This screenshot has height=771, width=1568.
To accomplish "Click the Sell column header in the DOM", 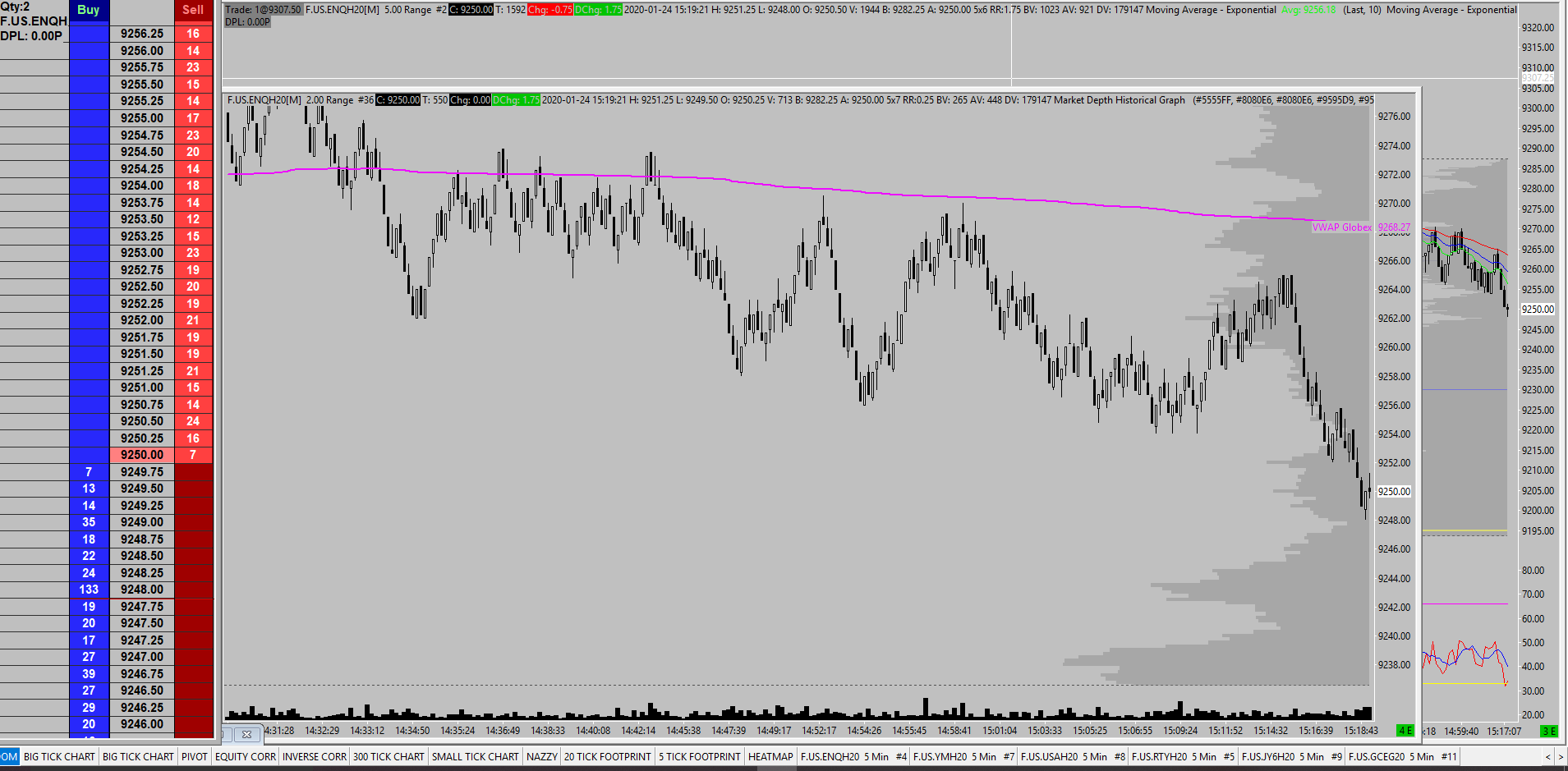I will pyautogui.click(x=193, y=11).
